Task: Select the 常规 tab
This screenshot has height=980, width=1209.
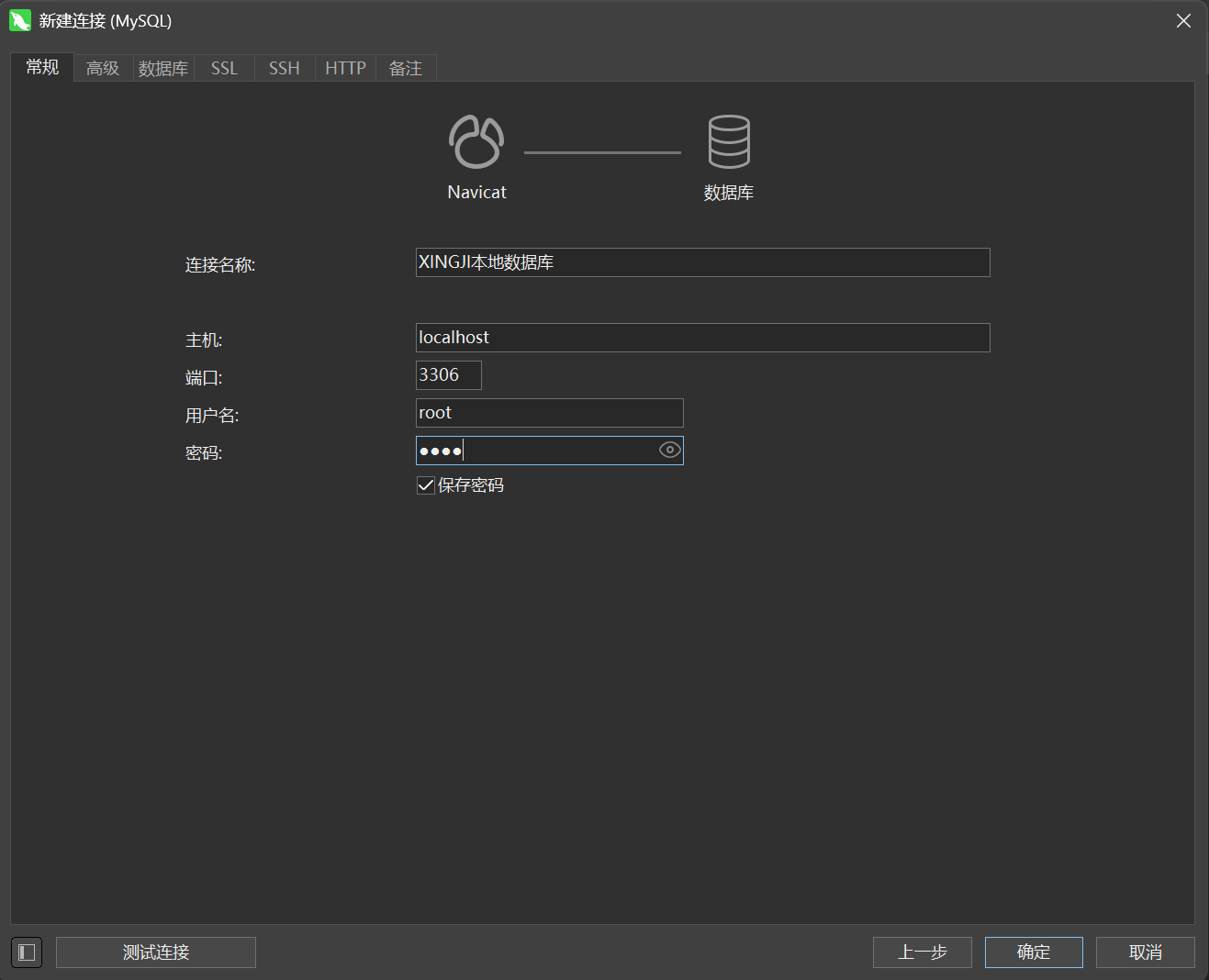Action: (42, 67)
